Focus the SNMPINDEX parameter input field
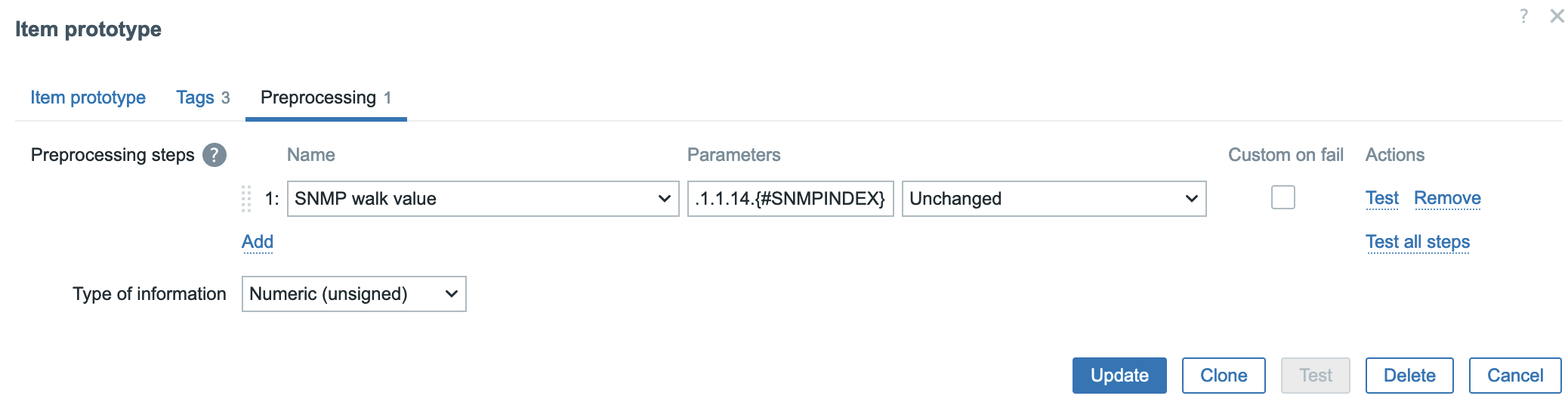The image size is (1568, 405). click(790, 199)
